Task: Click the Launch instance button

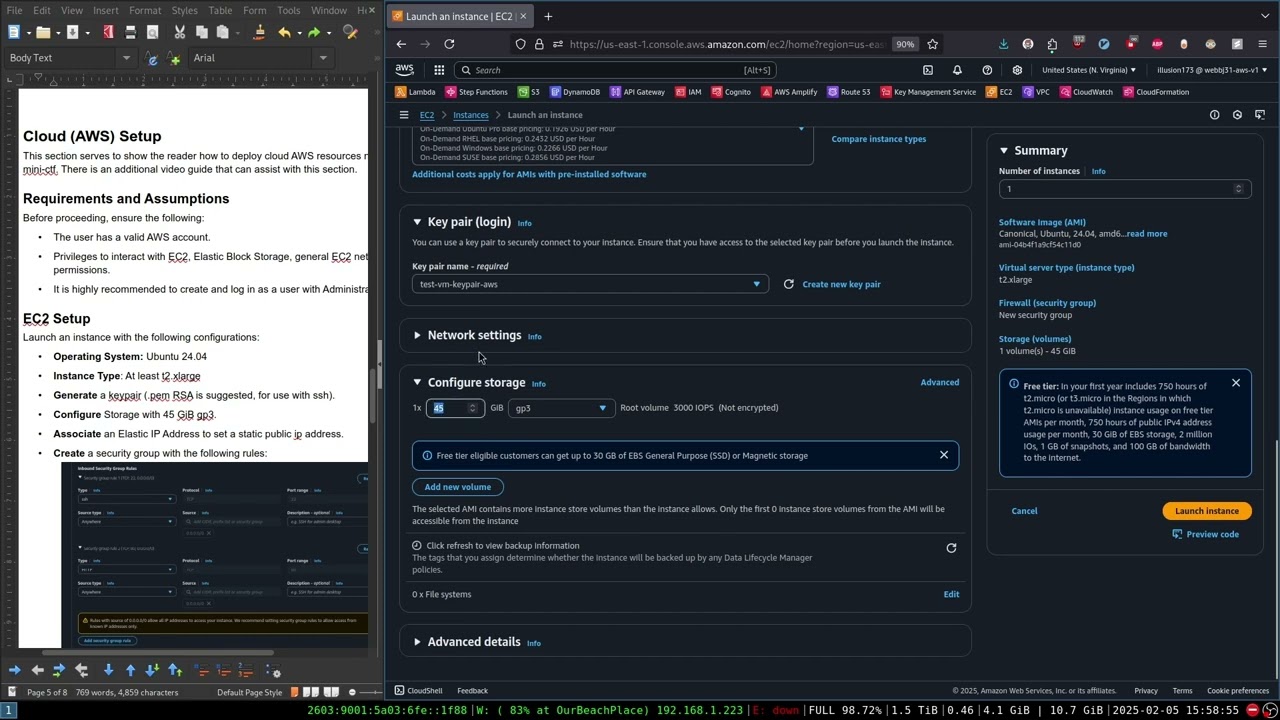Action: (1207, 511)
